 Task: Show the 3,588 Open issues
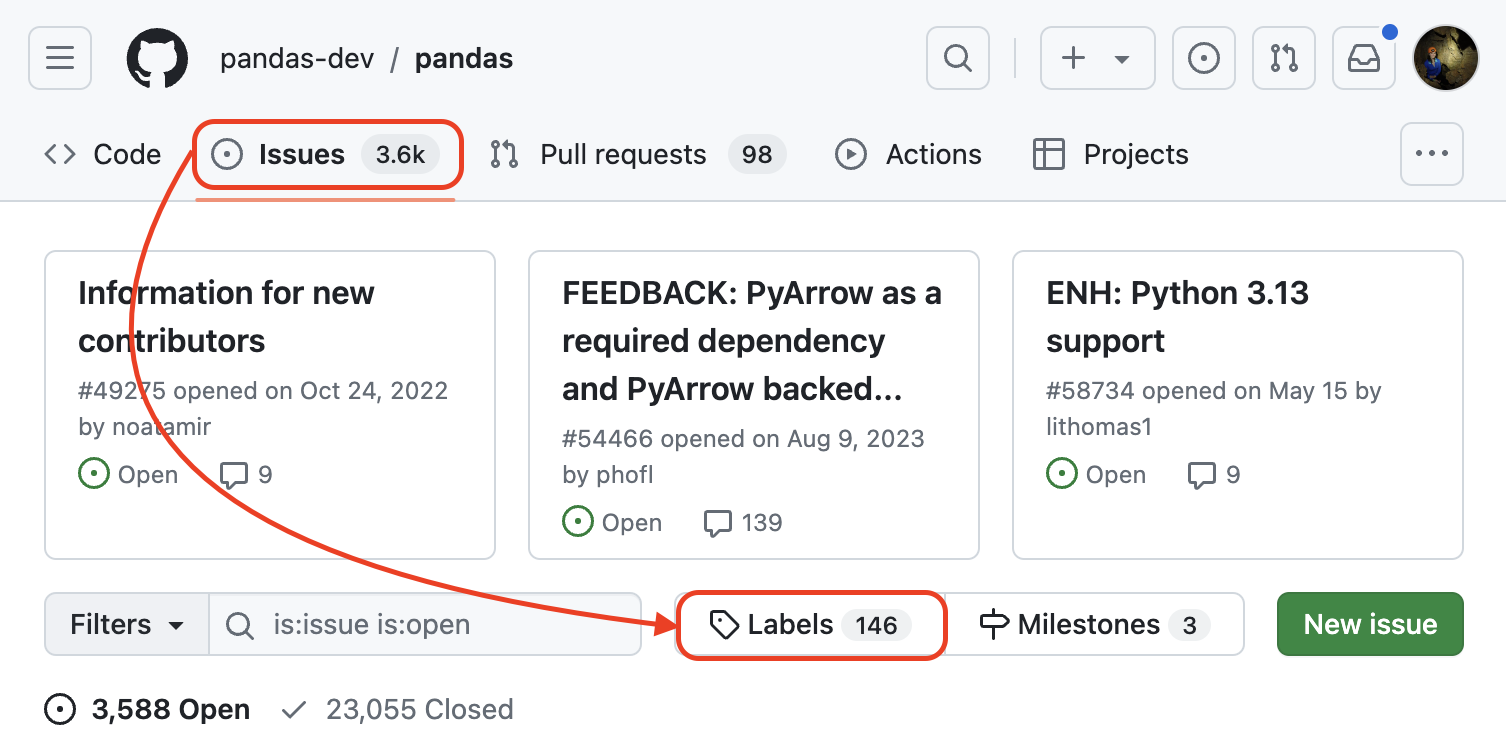(x=148, y=710)
